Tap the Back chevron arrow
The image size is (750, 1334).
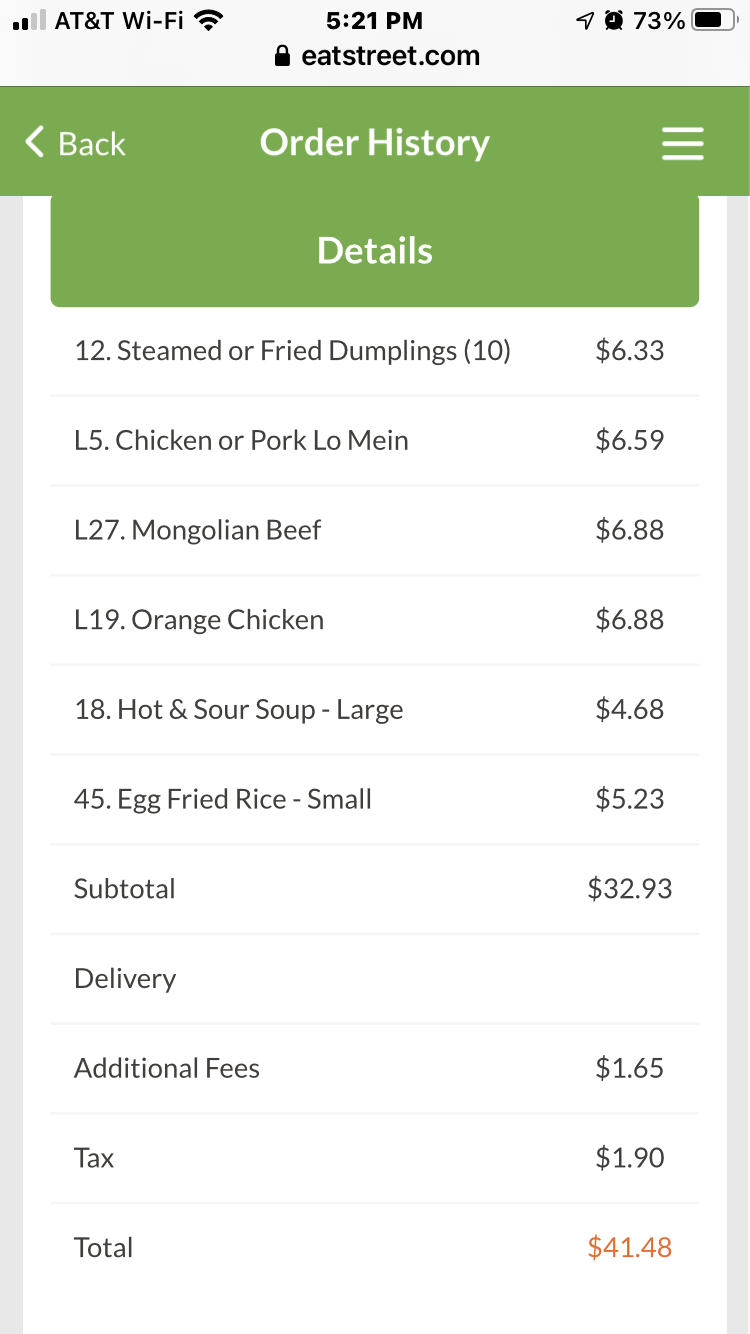[x=35, y=142]
